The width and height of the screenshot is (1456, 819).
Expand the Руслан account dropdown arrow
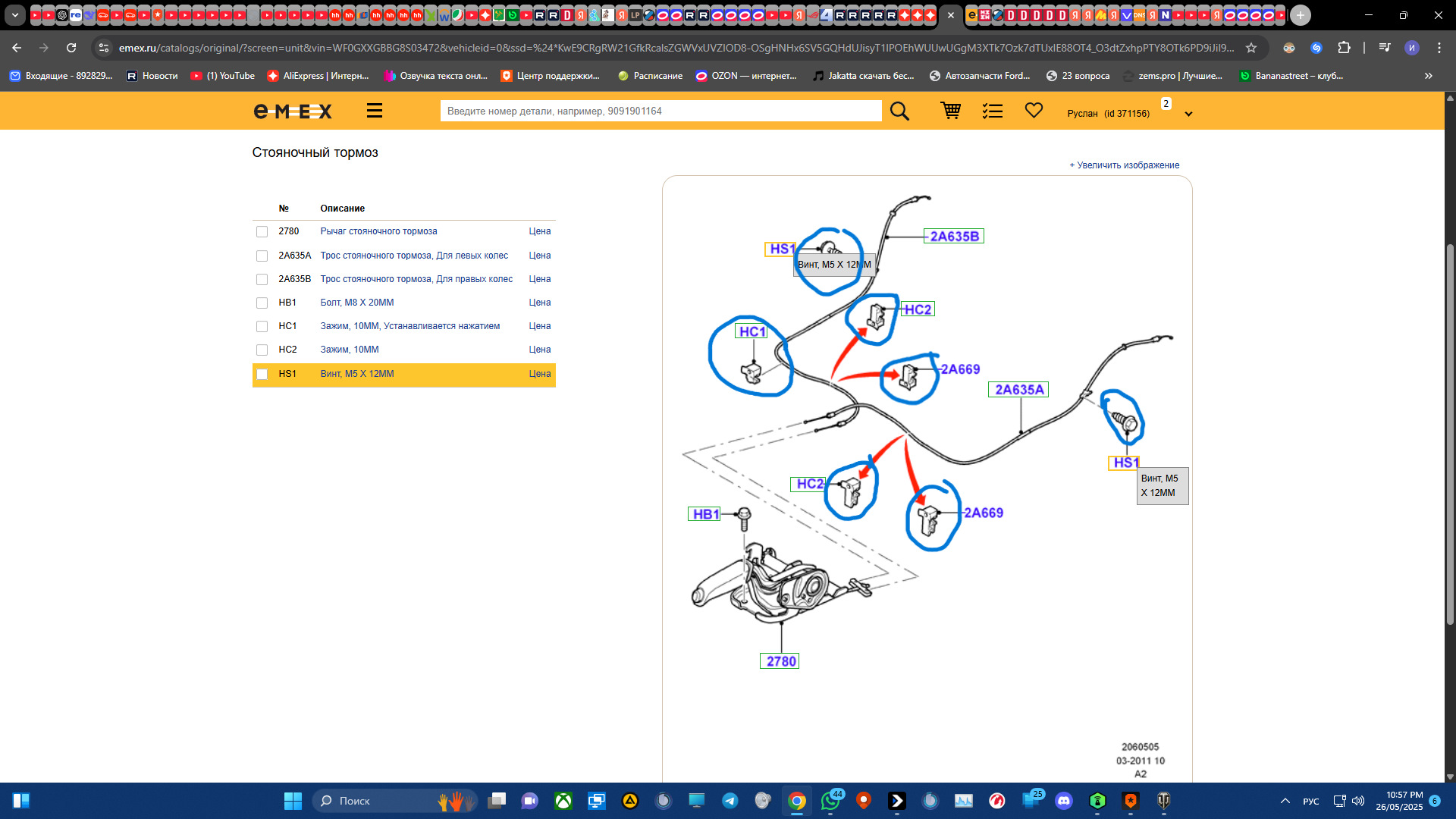click(1188, 115)
